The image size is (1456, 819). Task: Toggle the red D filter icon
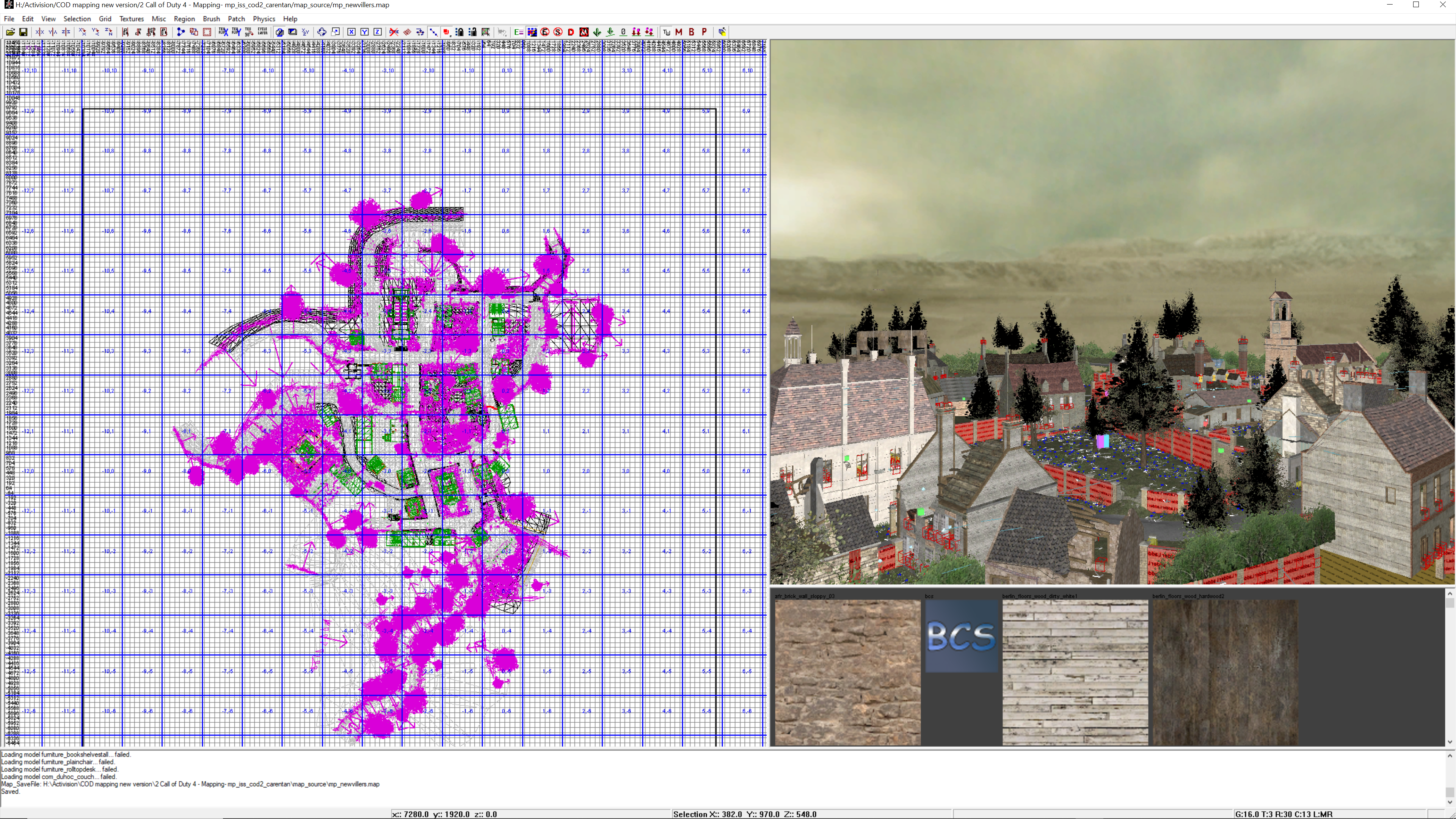point(571,31)
